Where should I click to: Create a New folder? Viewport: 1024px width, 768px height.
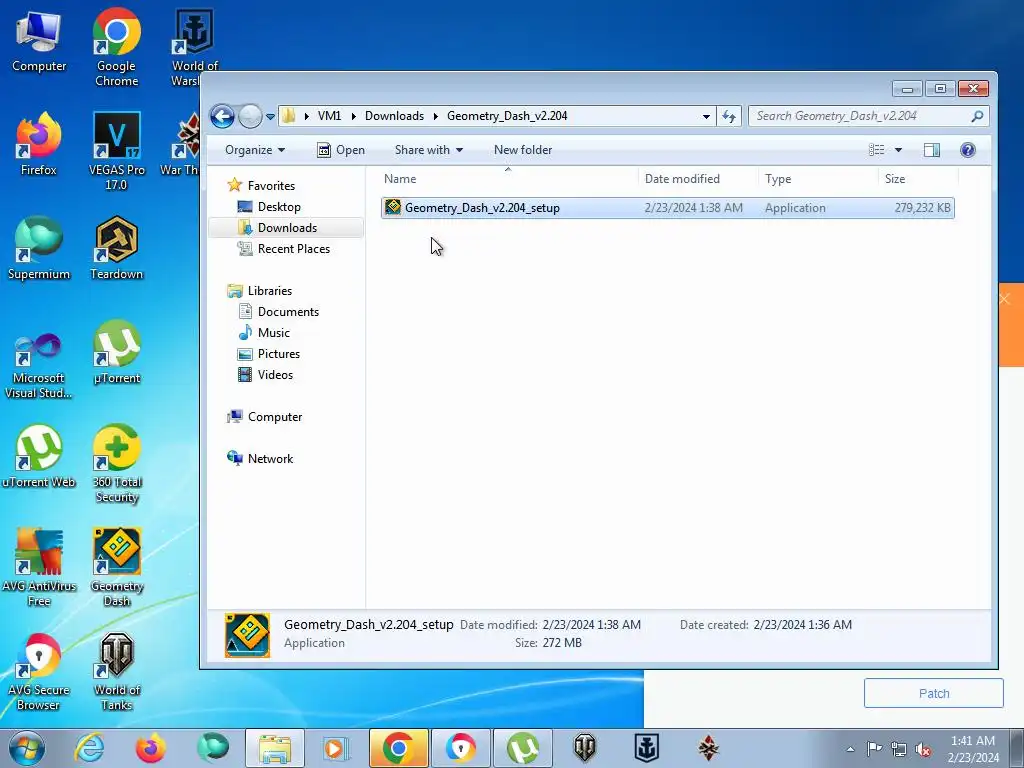[522, 150]
